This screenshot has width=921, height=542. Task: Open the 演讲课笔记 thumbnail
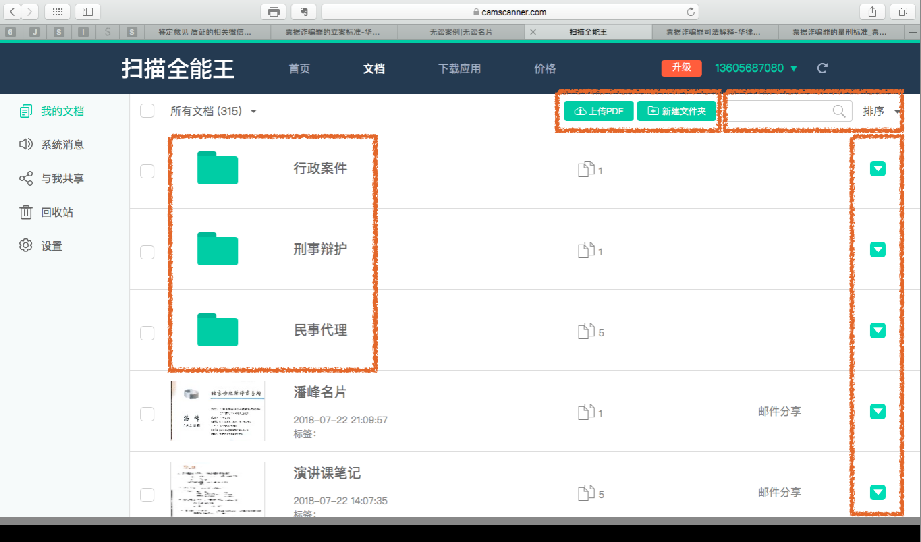coord(218,490)
